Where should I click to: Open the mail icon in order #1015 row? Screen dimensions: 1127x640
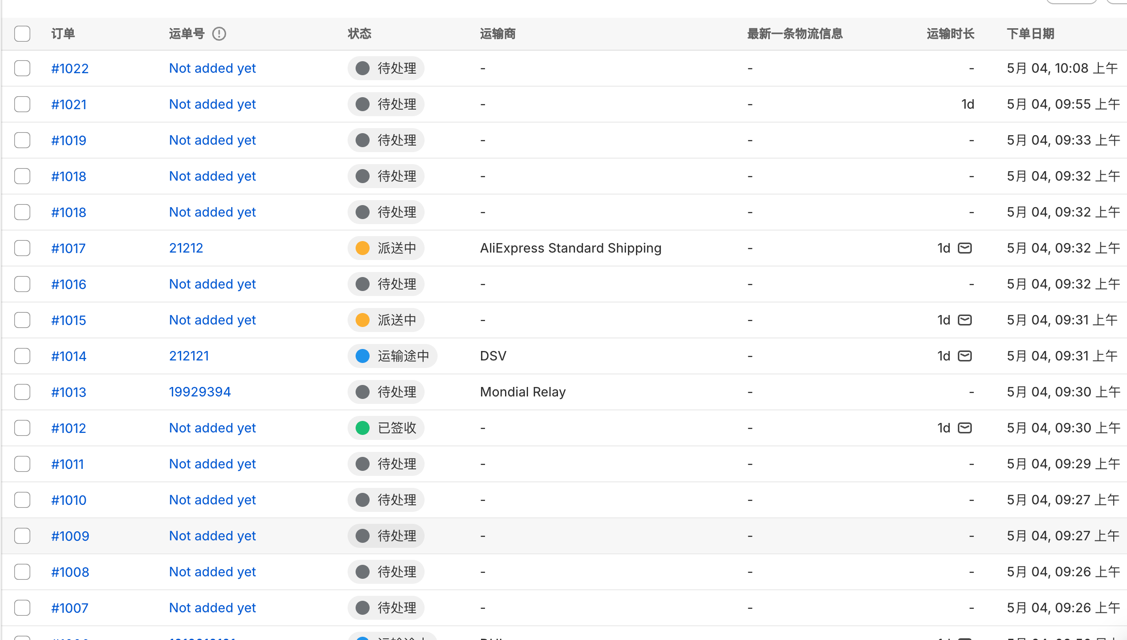coord(965,320)
